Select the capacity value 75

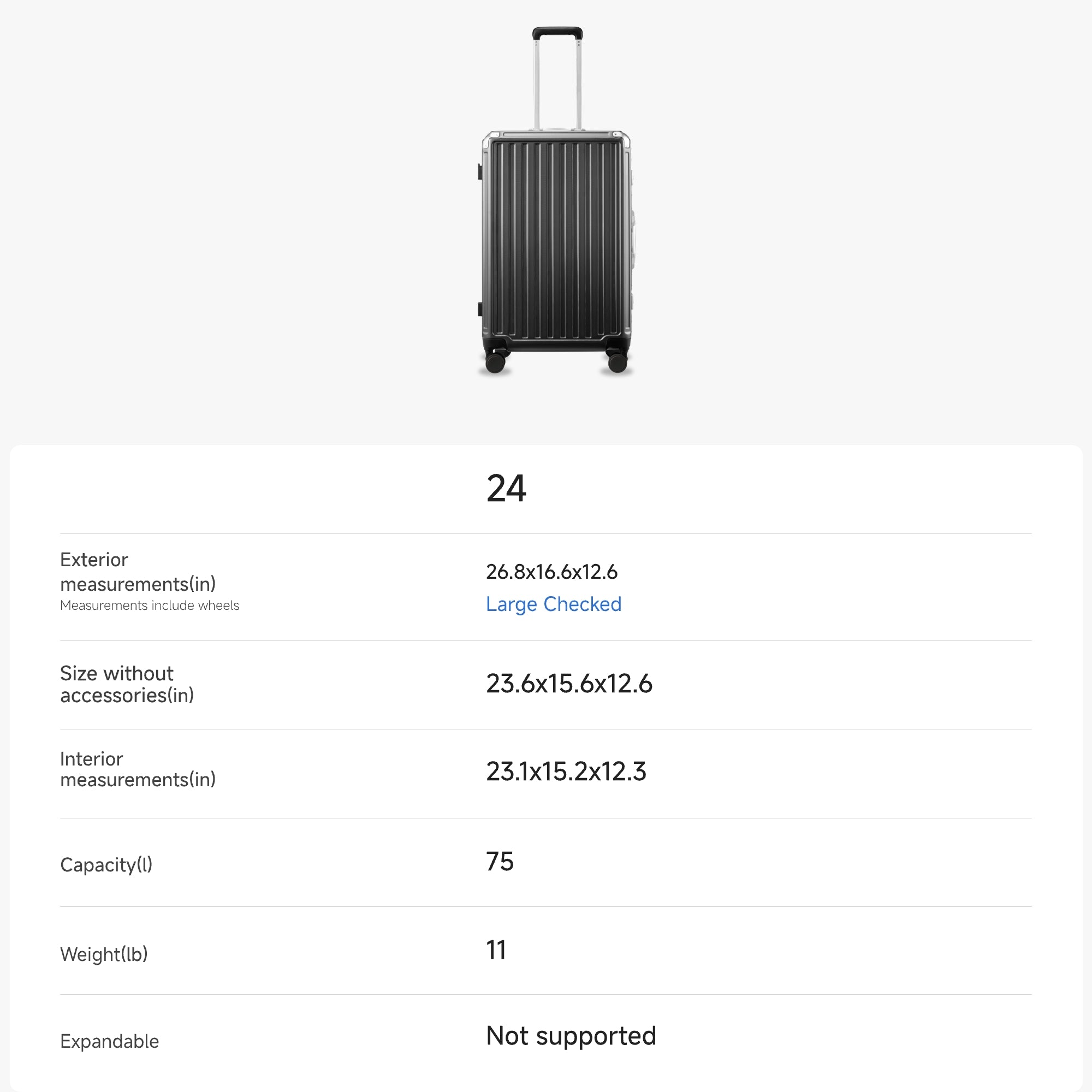tap(500, 862)
